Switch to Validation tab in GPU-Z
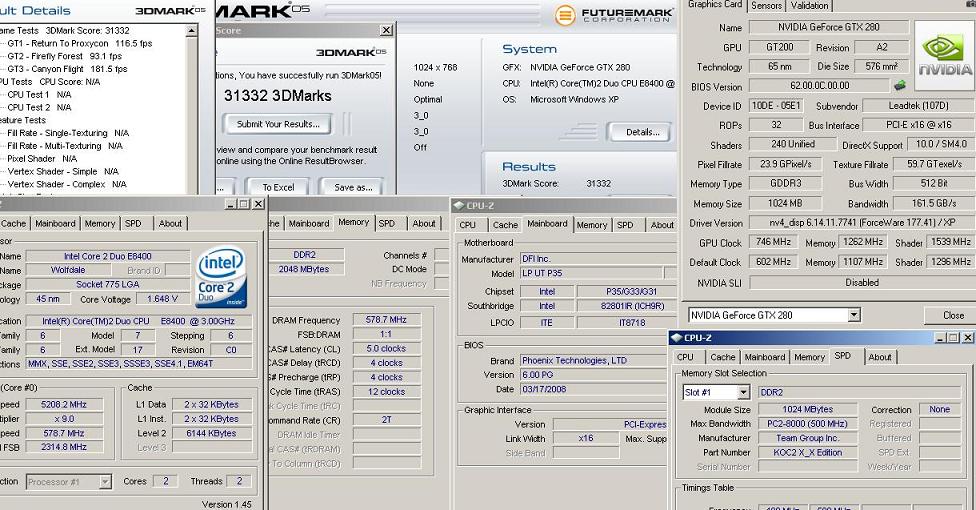This screenshot has width=976, height=510. click(x=809, y=6)
